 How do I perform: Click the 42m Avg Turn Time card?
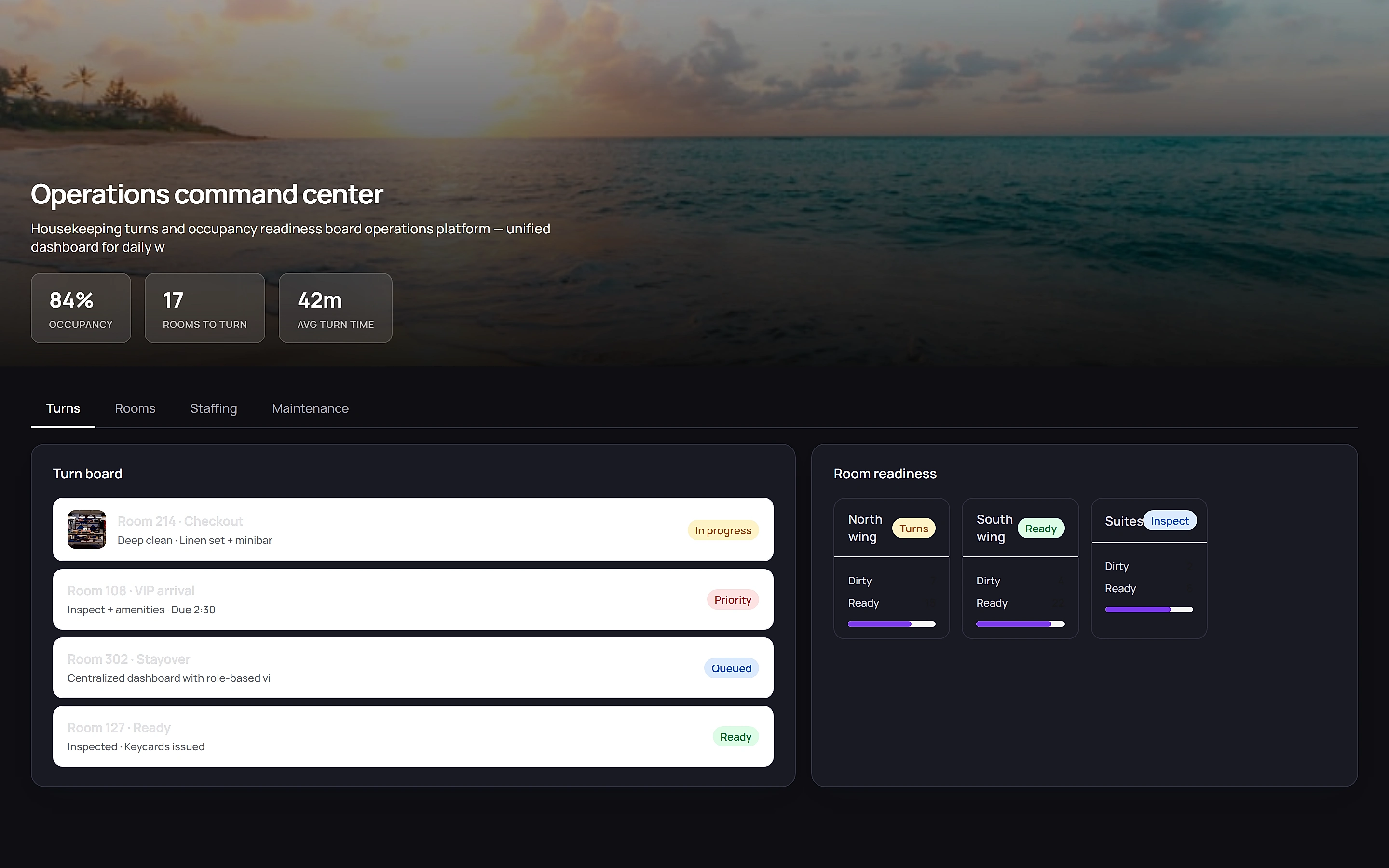click(336, 308)
